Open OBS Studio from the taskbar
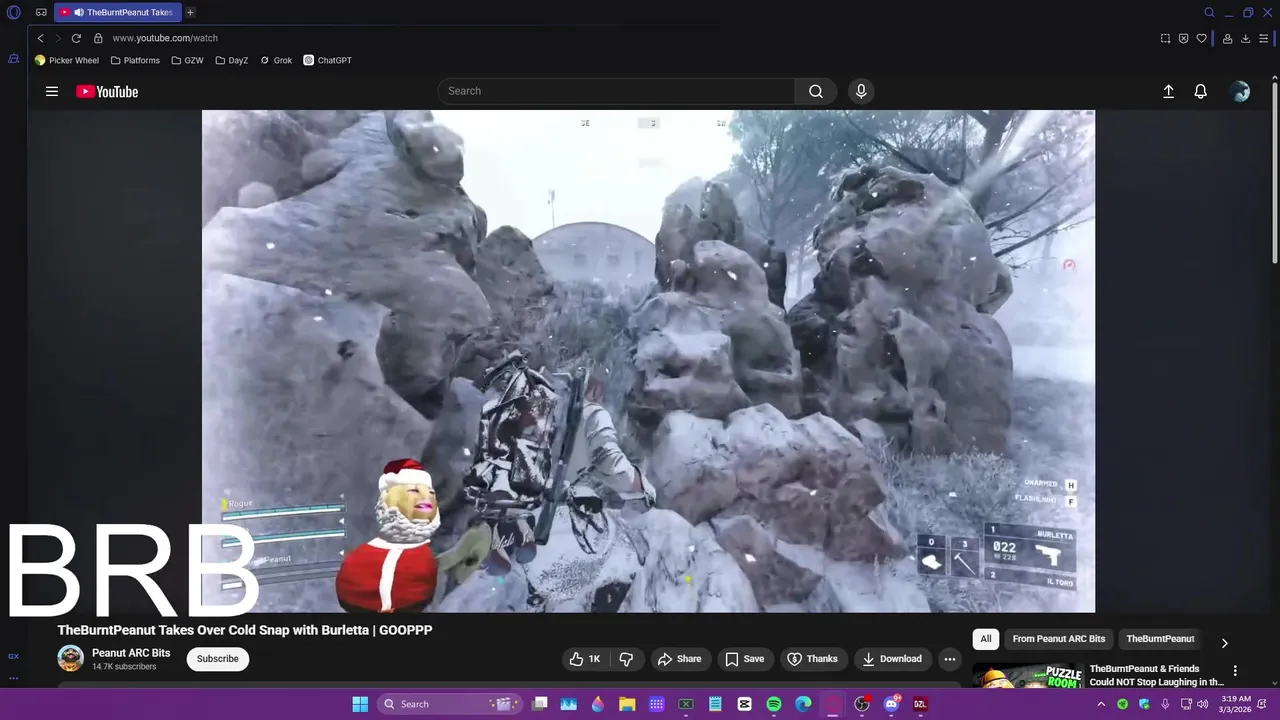 pyautogui.click(x=862, y=704)
